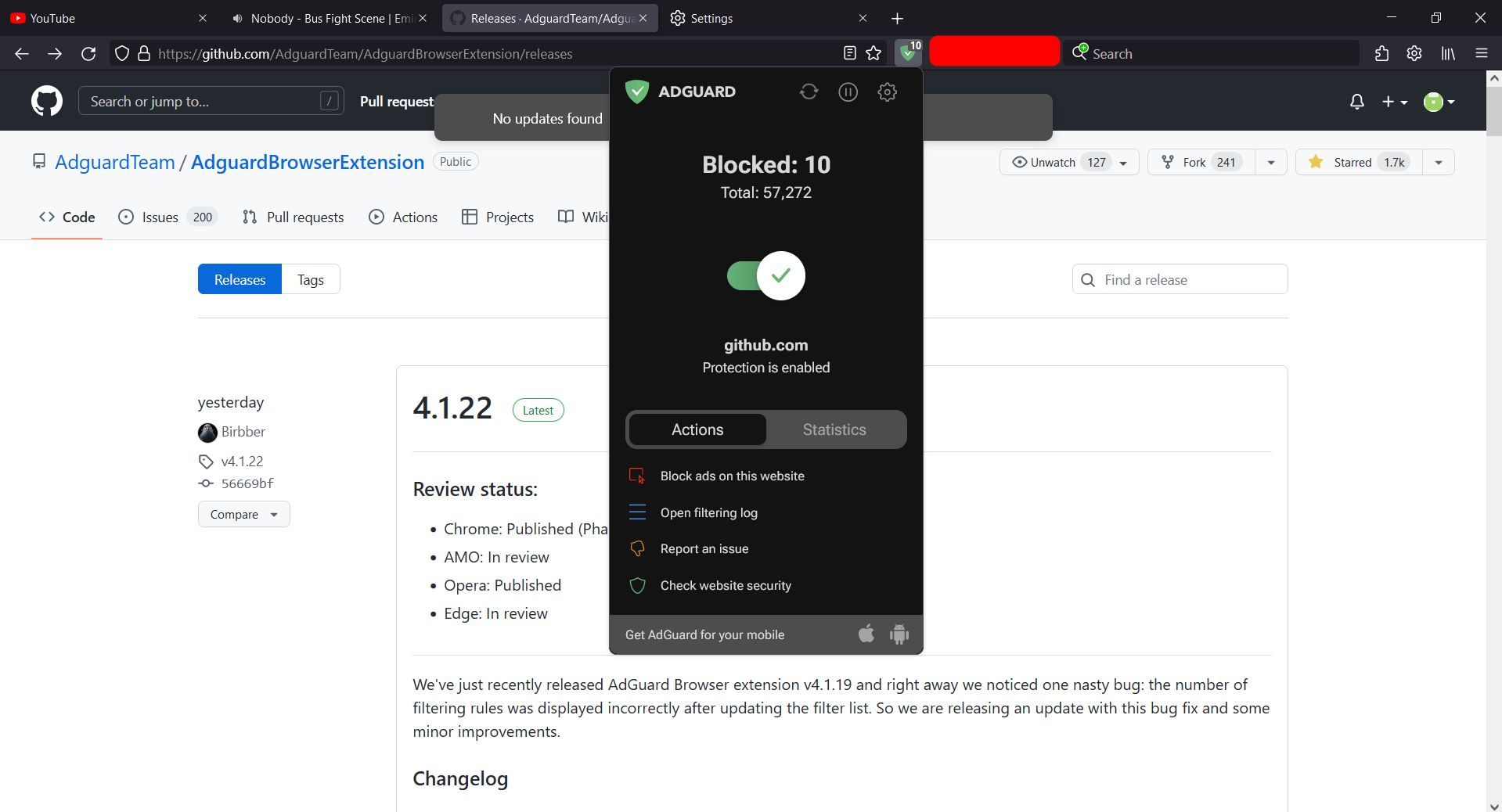This screenshot has height=812, width=1502.
Task: Click the browser back arrow
Action: tap(22, 53)
